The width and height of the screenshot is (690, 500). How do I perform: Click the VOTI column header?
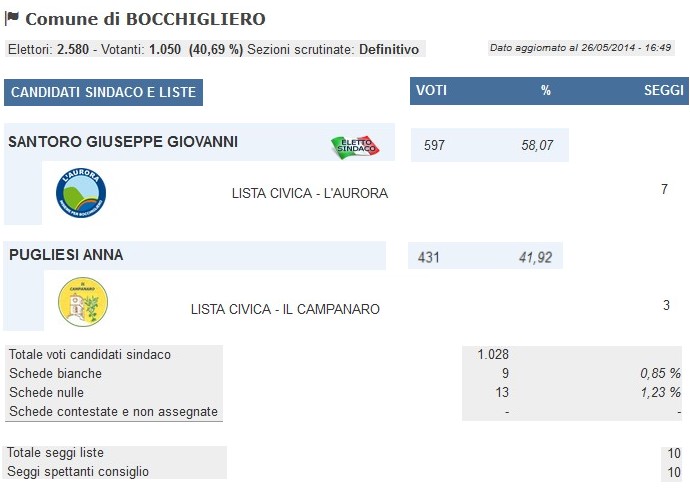point(432,90)
